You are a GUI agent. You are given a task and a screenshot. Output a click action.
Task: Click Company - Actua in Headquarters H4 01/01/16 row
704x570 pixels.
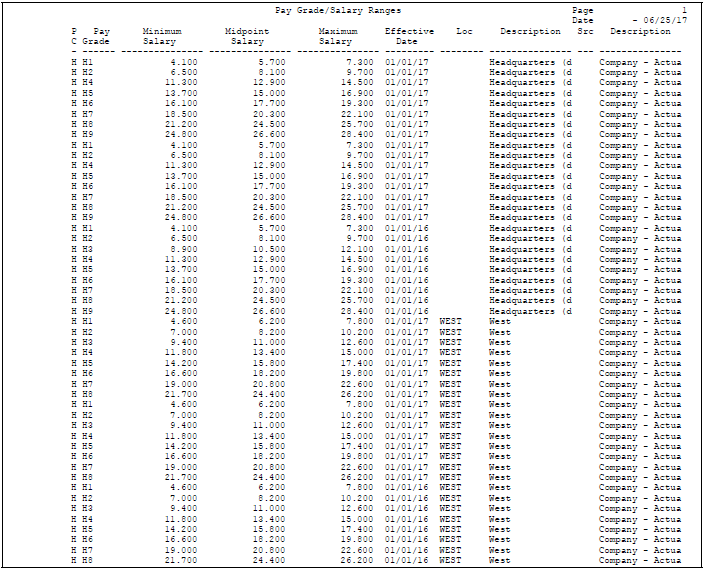tap(640, 259)
